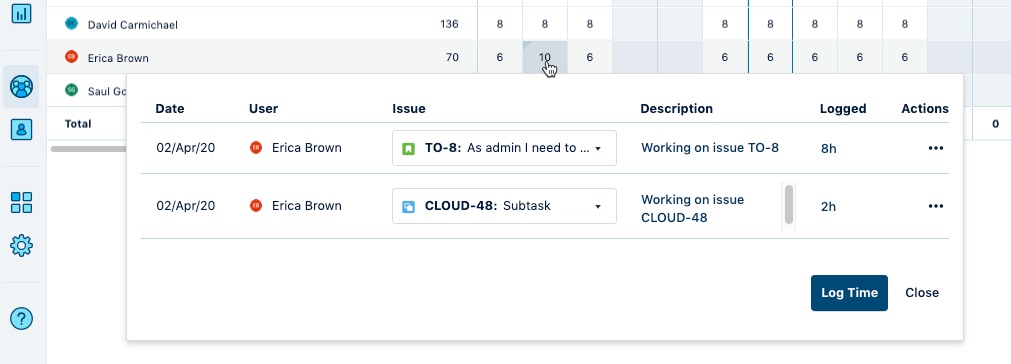This screenshot has height=364, width=1011.
Task: Open the help question mark icon
Action: point(21,318)
